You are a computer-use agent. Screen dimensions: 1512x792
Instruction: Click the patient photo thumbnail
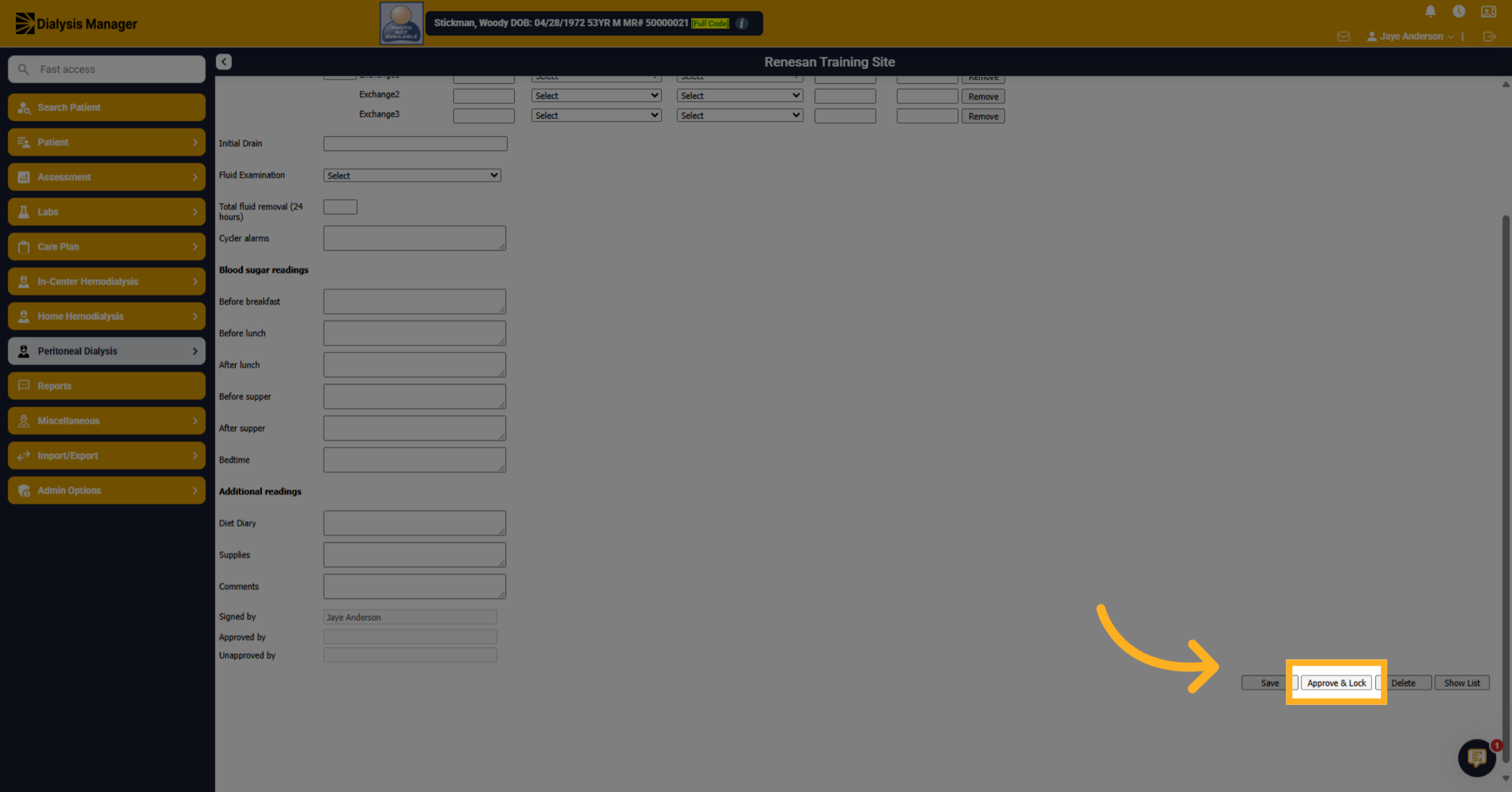pyautogui.click(x=401, y=23)
